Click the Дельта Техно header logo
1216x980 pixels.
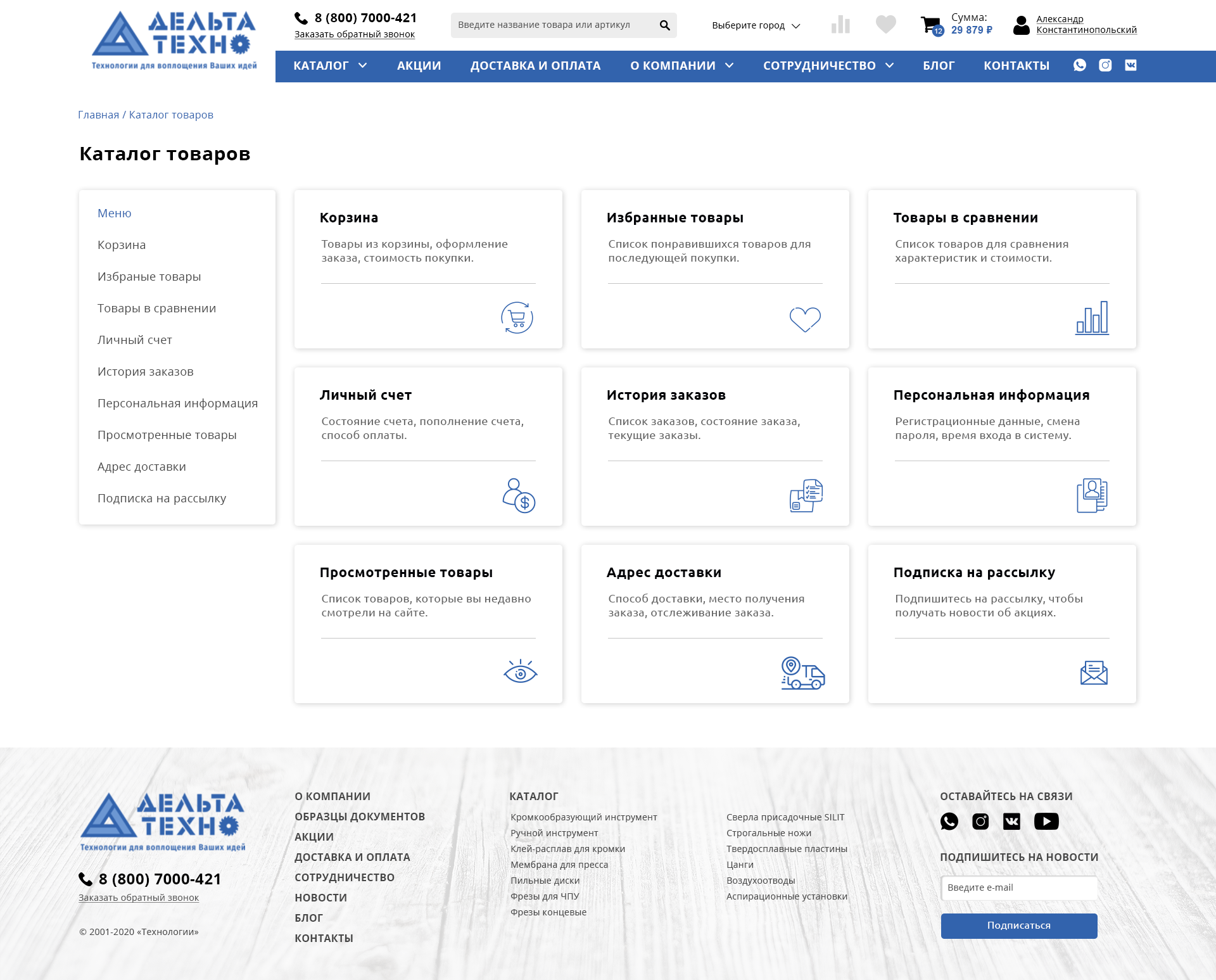[x=174, y=40]
